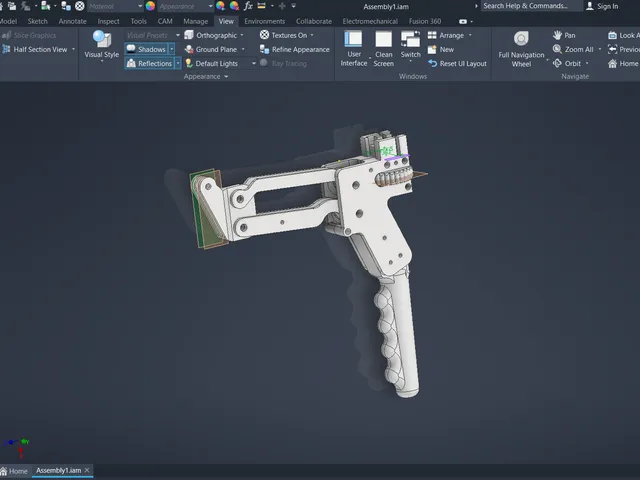Select the Pan hand tool
This screenshot has width=640, height=480.
557,35
